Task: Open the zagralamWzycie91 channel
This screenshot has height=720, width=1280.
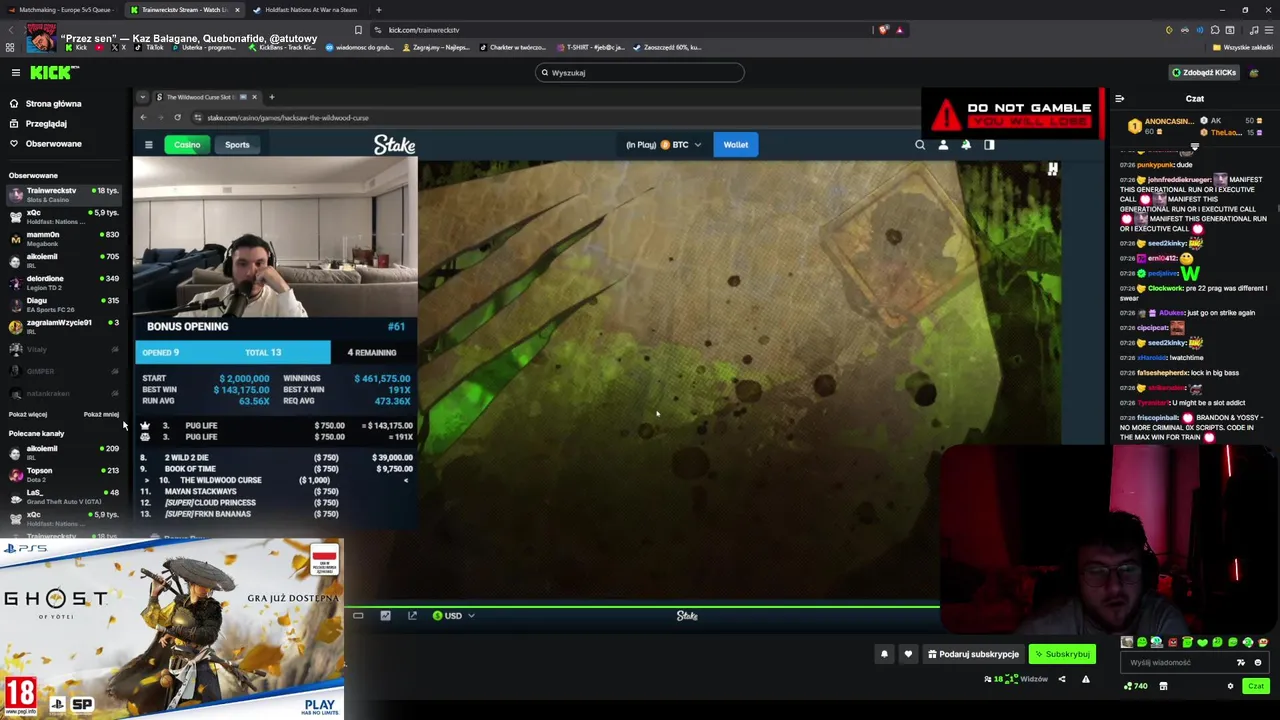Action: pyautogui.click(x=63, y=326)
